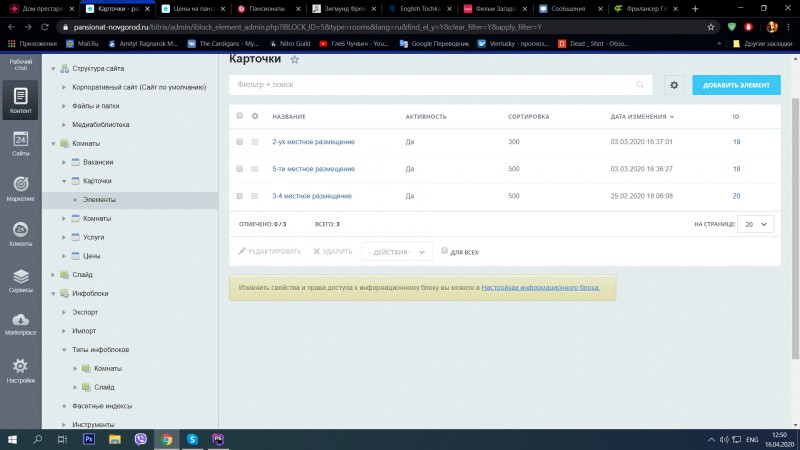800x450 pixels.
Task: Select all rows with header checkbox
Action: point(239,116)
